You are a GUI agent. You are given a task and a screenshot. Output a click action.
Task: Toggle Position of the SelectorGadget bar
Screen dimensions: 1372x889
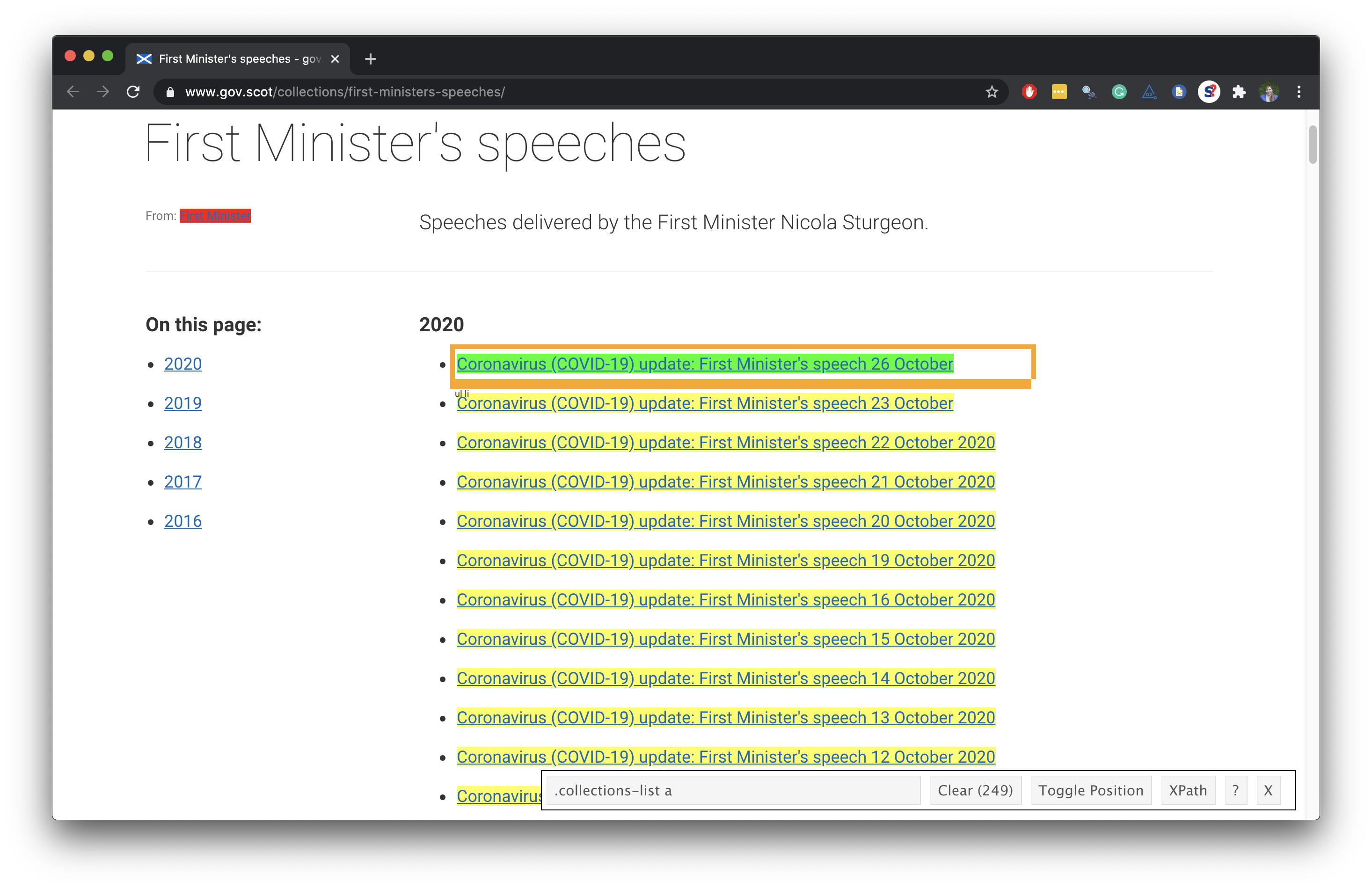click(1091, 790)
